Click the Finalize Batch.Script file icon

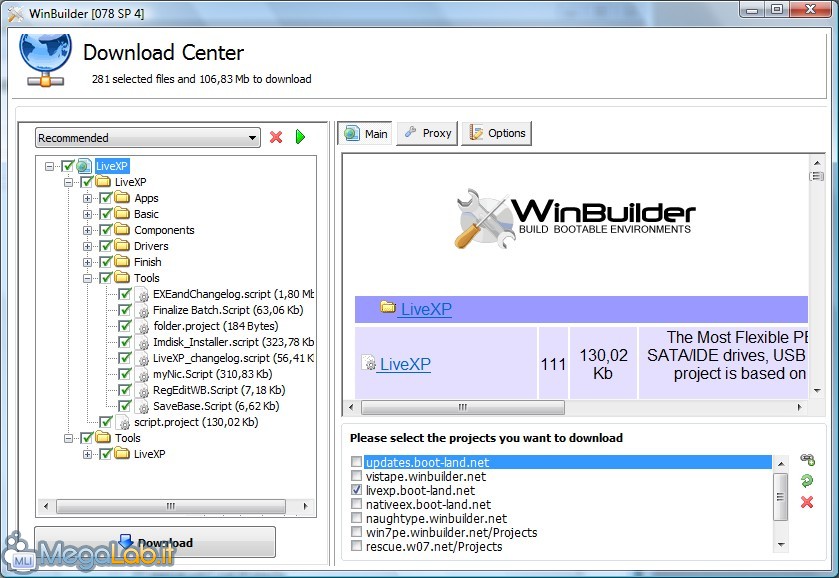click(142, 310)
